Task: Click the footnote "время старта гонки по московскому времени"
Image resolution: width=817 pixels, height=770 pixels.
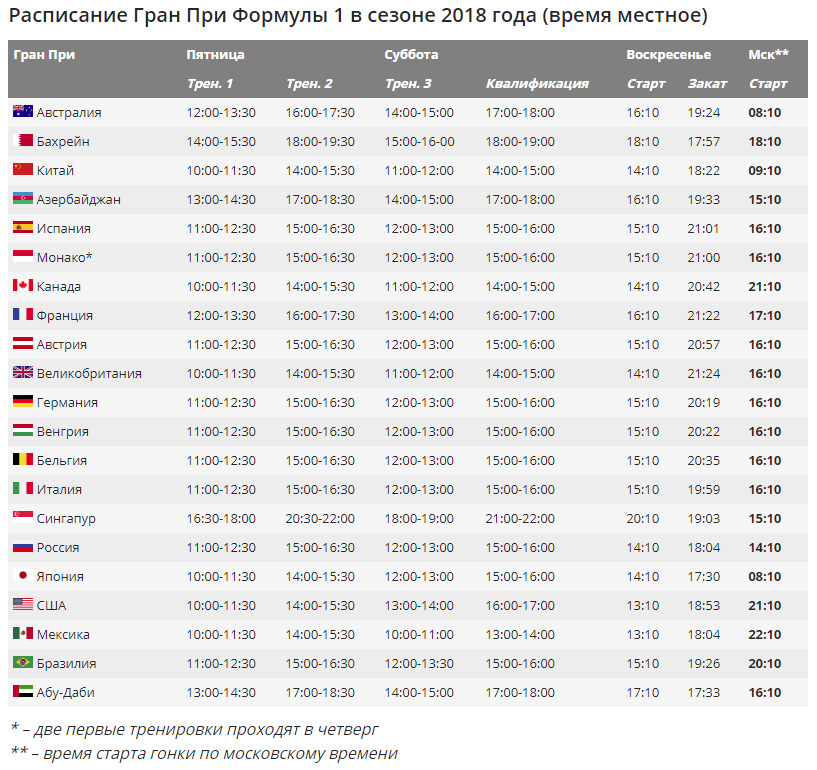Action: point(220,754)
